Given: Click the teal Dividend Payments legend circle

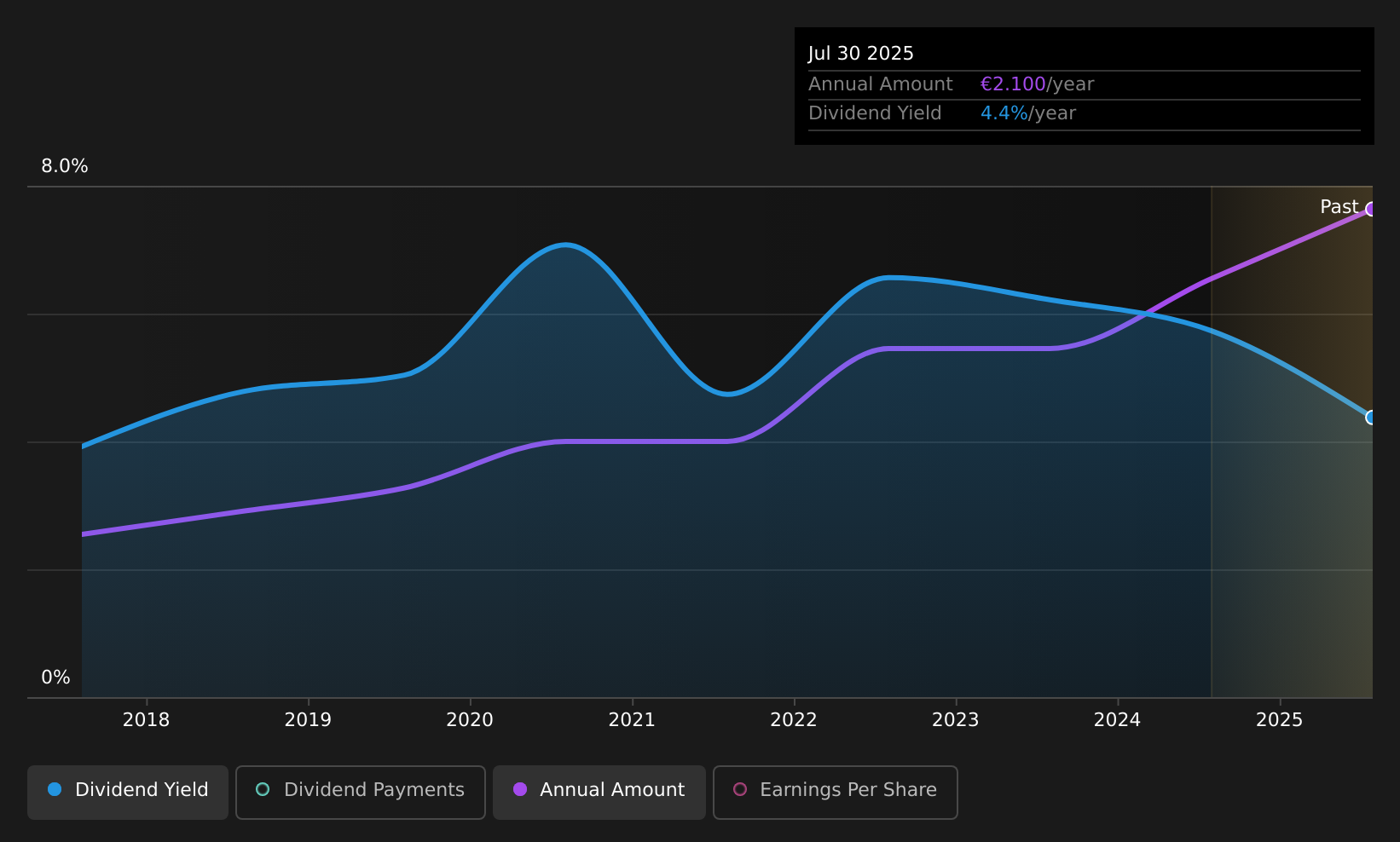Looking at the screenshot, I should [x=263, y=789].
